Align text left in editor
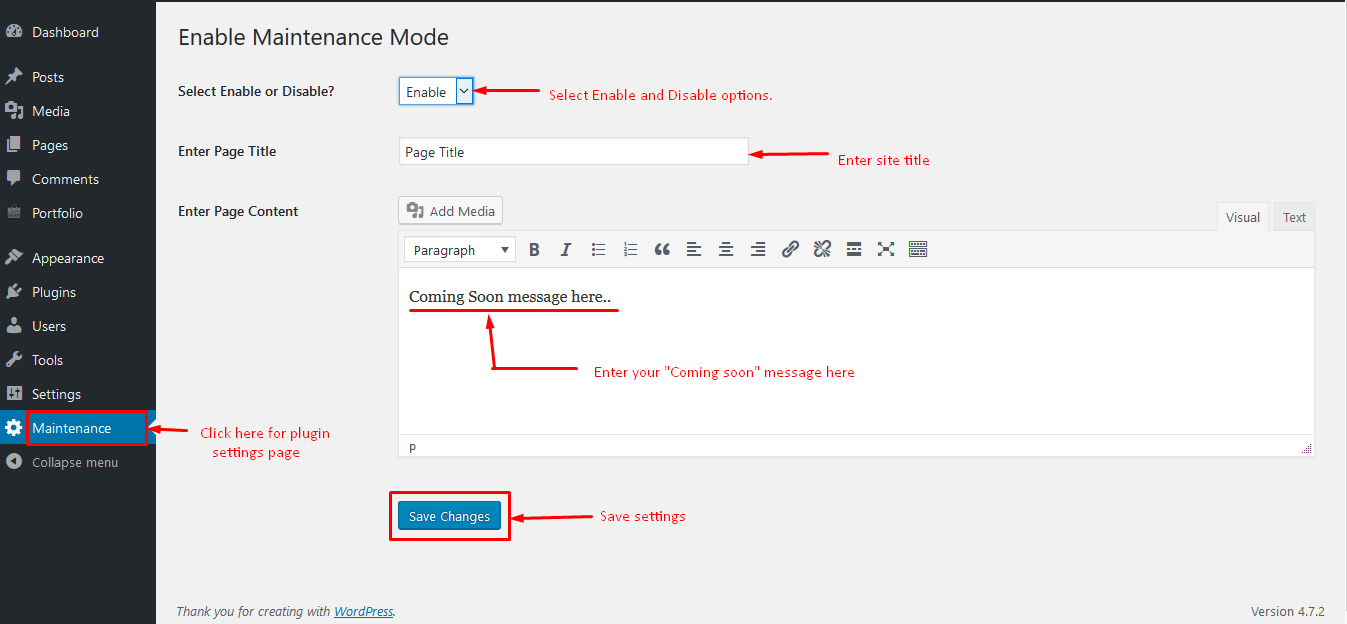The height and width of the screenshot is (624, 1347). point(694,249)
